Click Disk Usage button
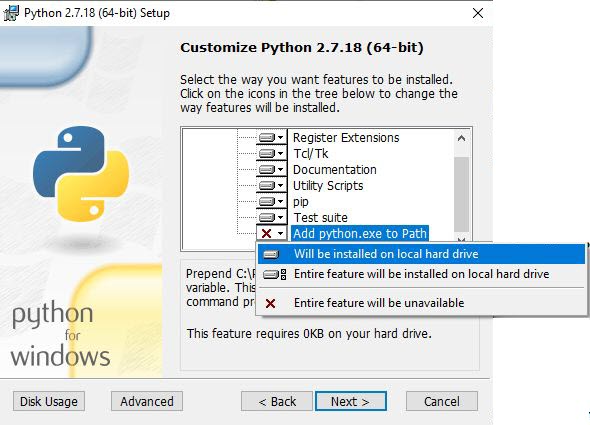 [49, 401]
